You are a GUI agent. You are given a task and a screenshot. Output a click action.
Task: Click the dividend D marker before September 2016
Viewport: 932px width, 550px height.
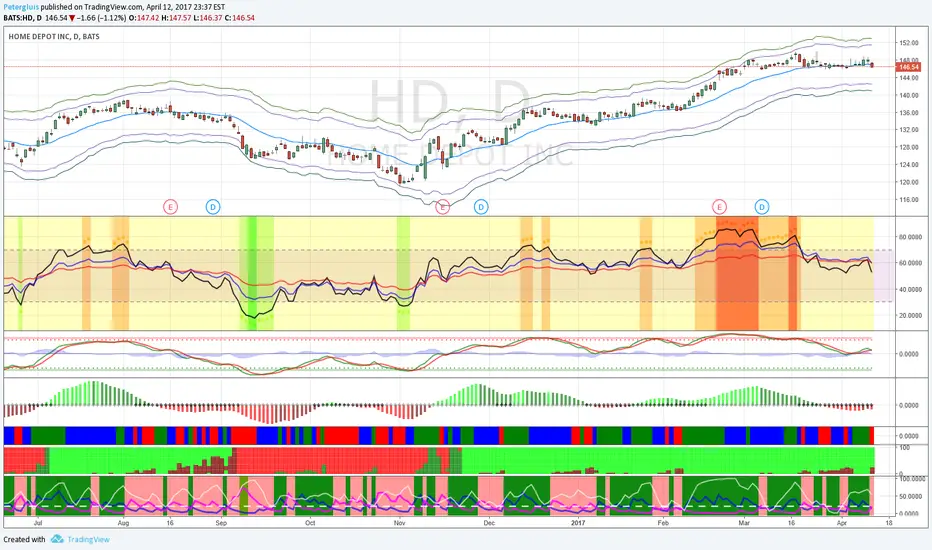pos(213,207)
